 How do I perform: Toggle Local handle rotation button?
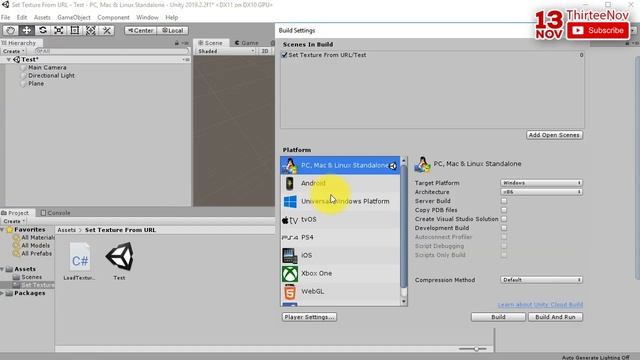point(172,30)
